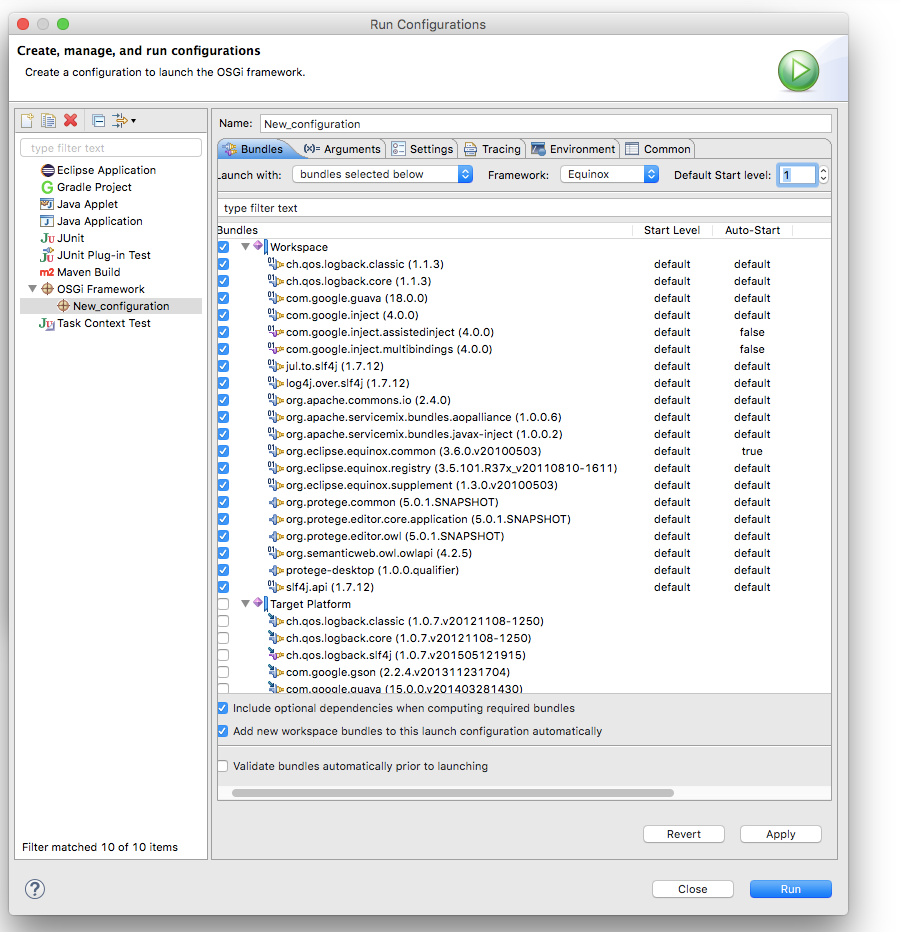
Task: Focus the left type filter text field
Action: (x=111, y=148)
